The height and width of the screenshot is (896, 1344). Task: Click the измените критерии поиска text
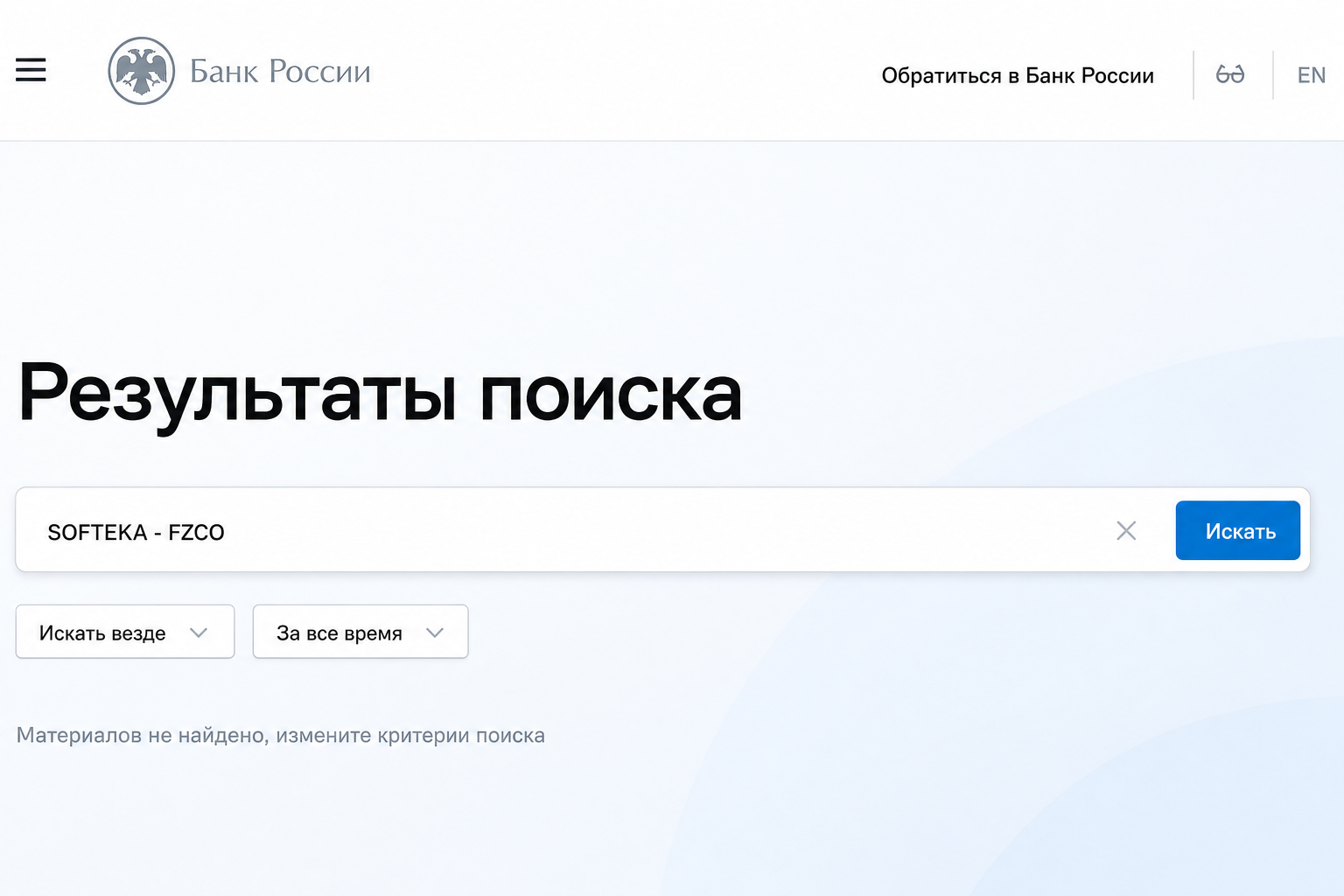(410, 735)
